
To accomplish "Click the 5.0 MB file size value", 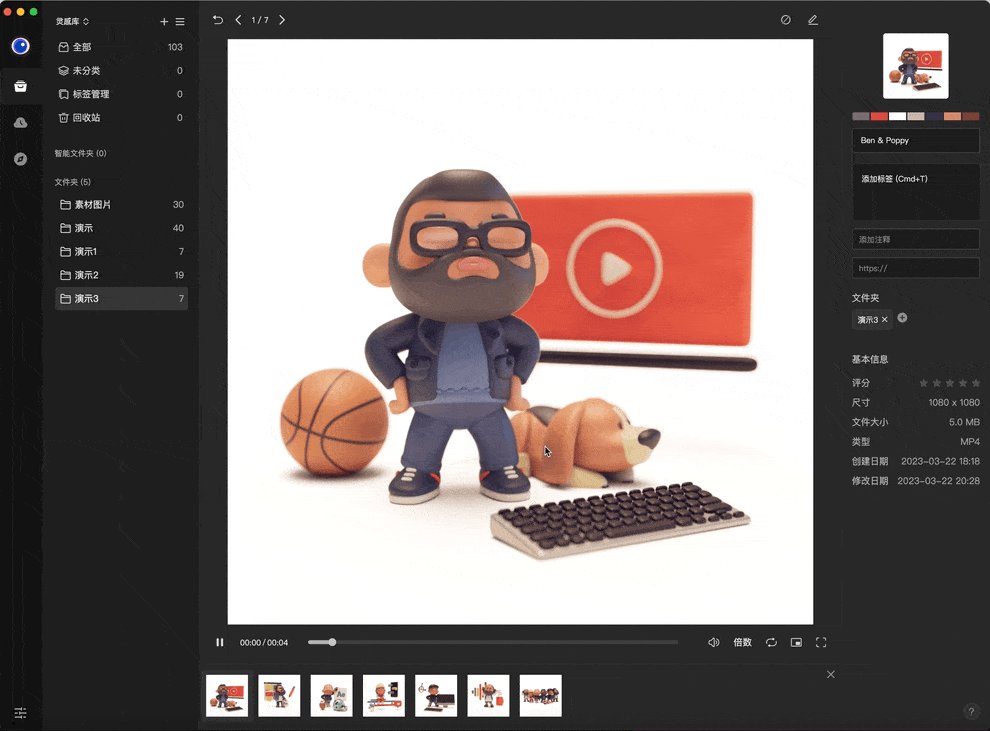I will (964, 422).
